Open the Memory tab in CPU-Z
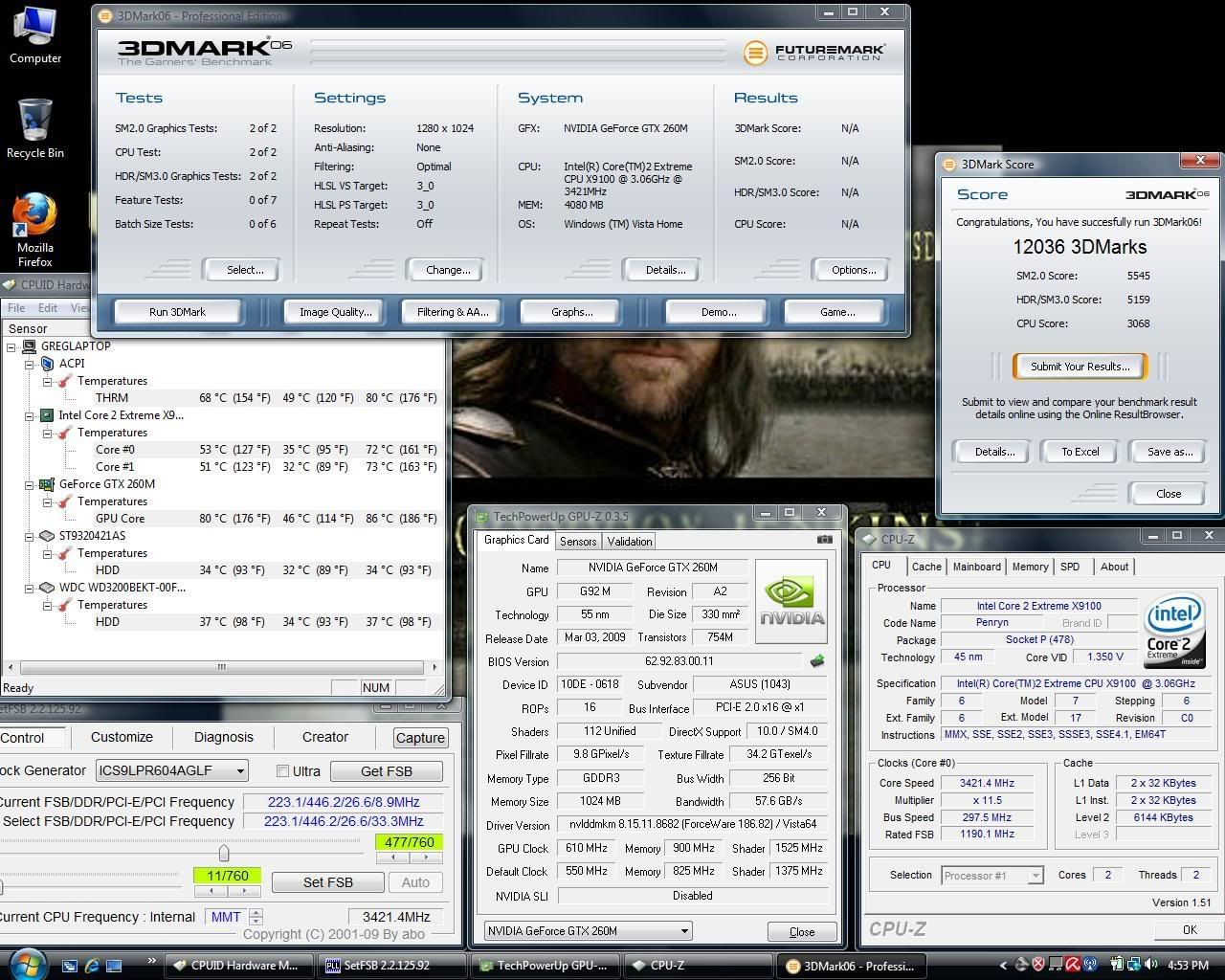This screenshot has width=1225, height=980. (1030, 567)
